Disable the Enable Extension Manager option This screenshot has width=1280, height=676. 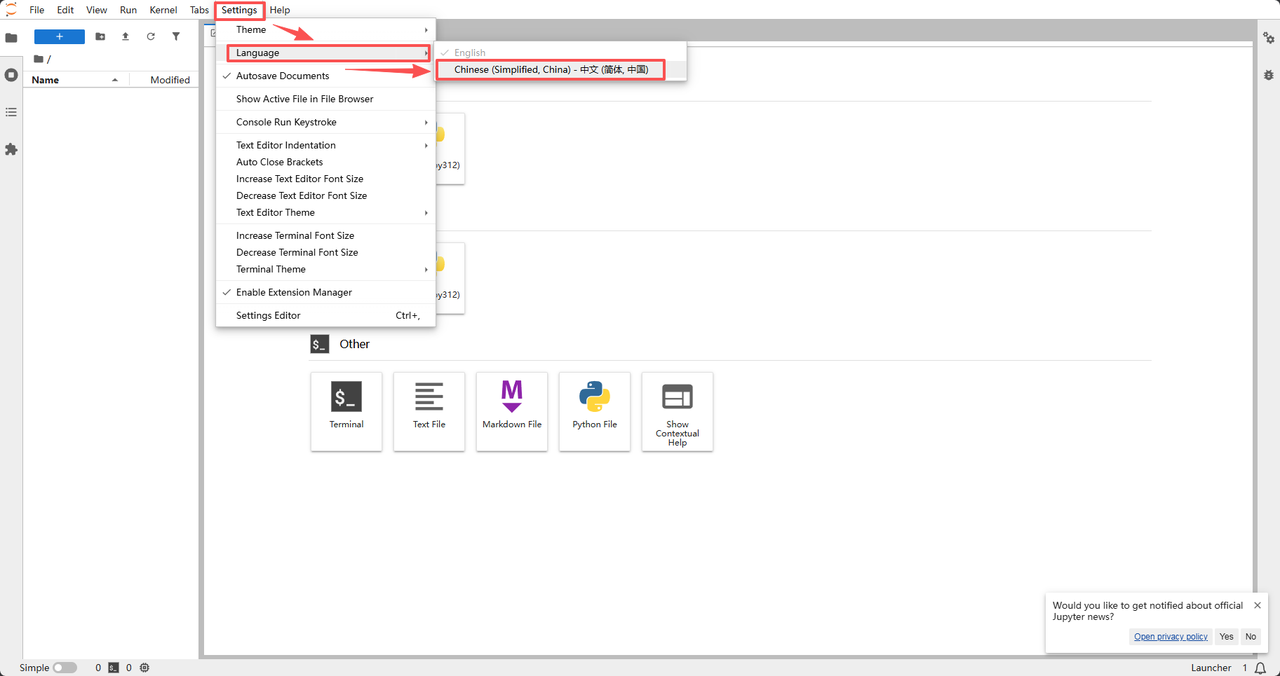tap(293, 292)
